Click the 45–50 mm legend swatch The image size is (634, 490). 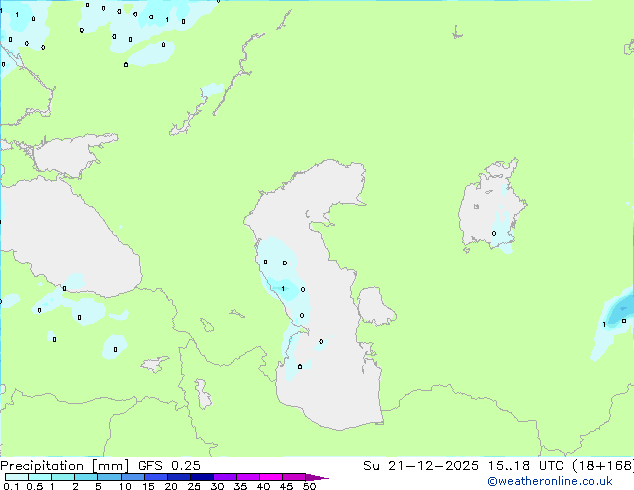tap(294, 477)
